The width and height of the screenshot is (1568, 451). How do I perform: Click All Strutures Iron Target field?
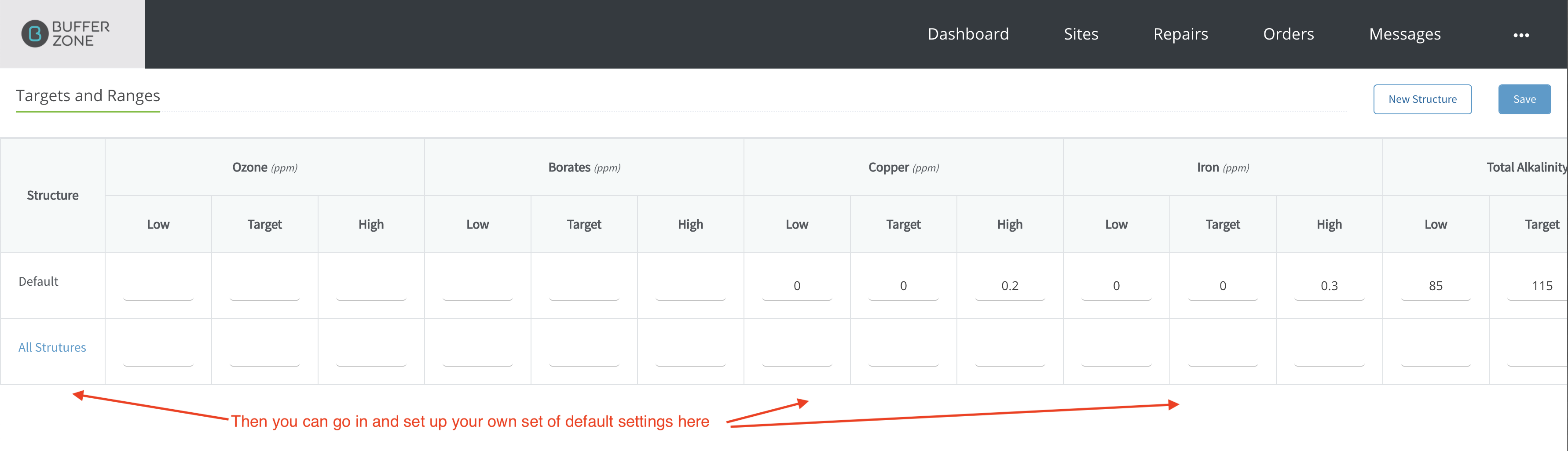tap(1222, 352)
